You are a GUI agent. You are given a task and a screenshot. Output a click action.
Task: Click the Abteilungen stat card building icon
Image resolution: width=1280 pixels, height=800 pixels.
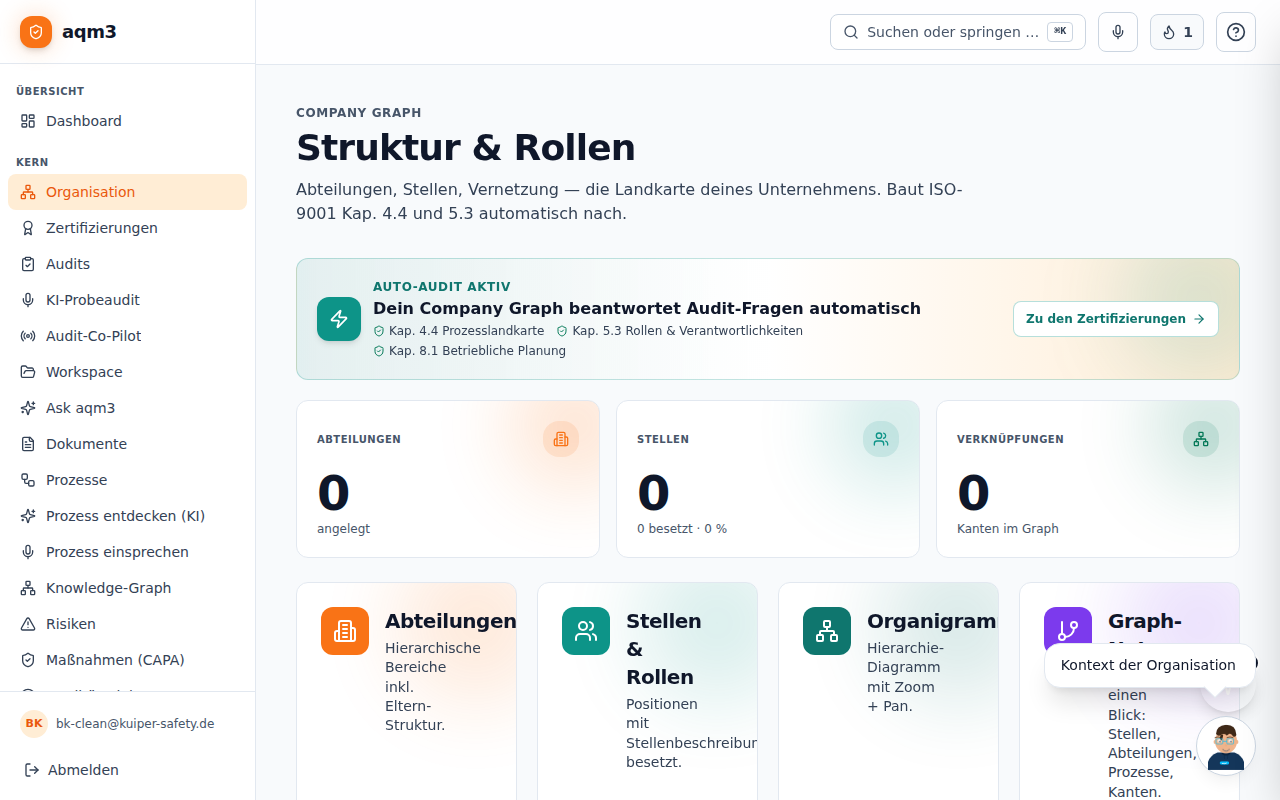(561, 439)
